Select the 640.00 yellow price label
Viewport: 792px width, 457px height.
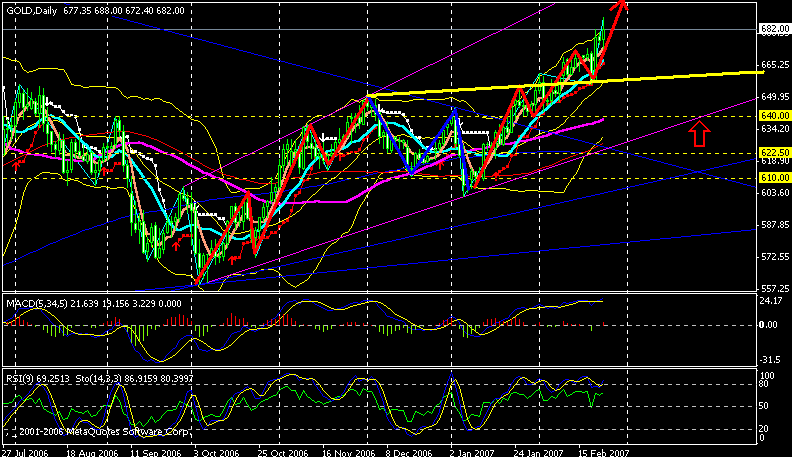[x=771, y=116]
